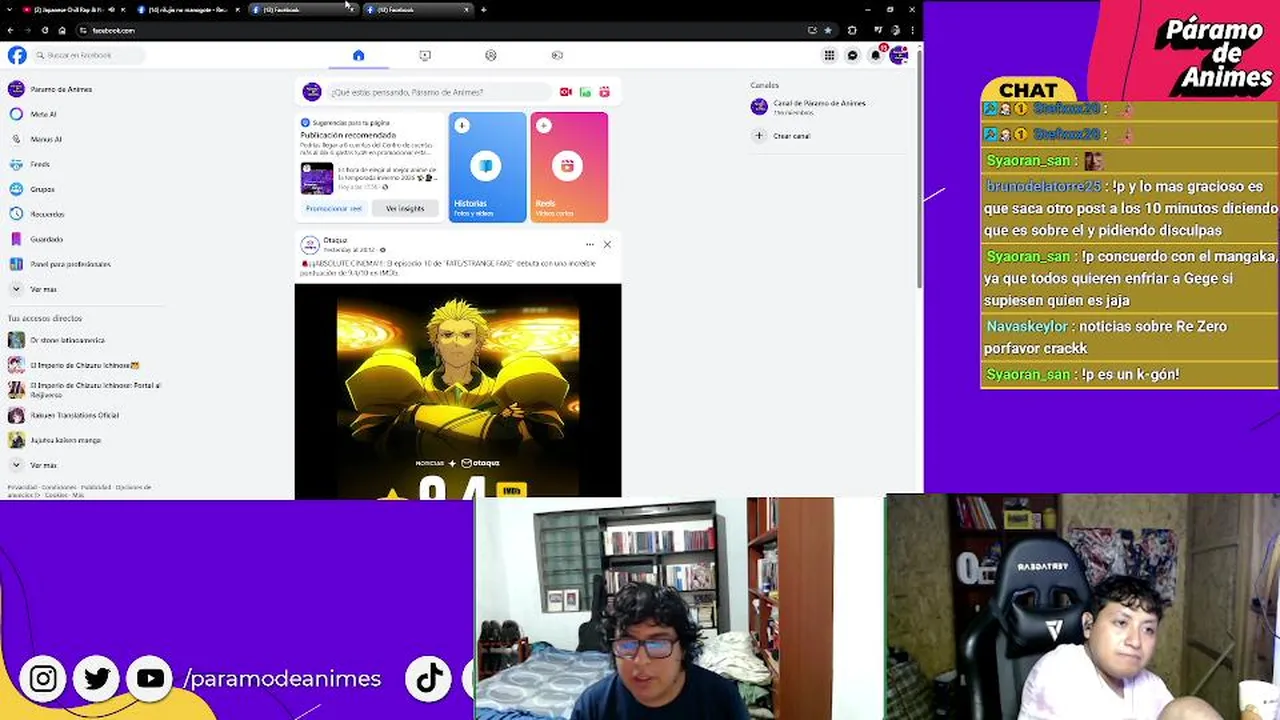Switch to the Japanese Chill Rap browser tab
The height and width of the screenshot is (720, 1280).
click(68, 9)
